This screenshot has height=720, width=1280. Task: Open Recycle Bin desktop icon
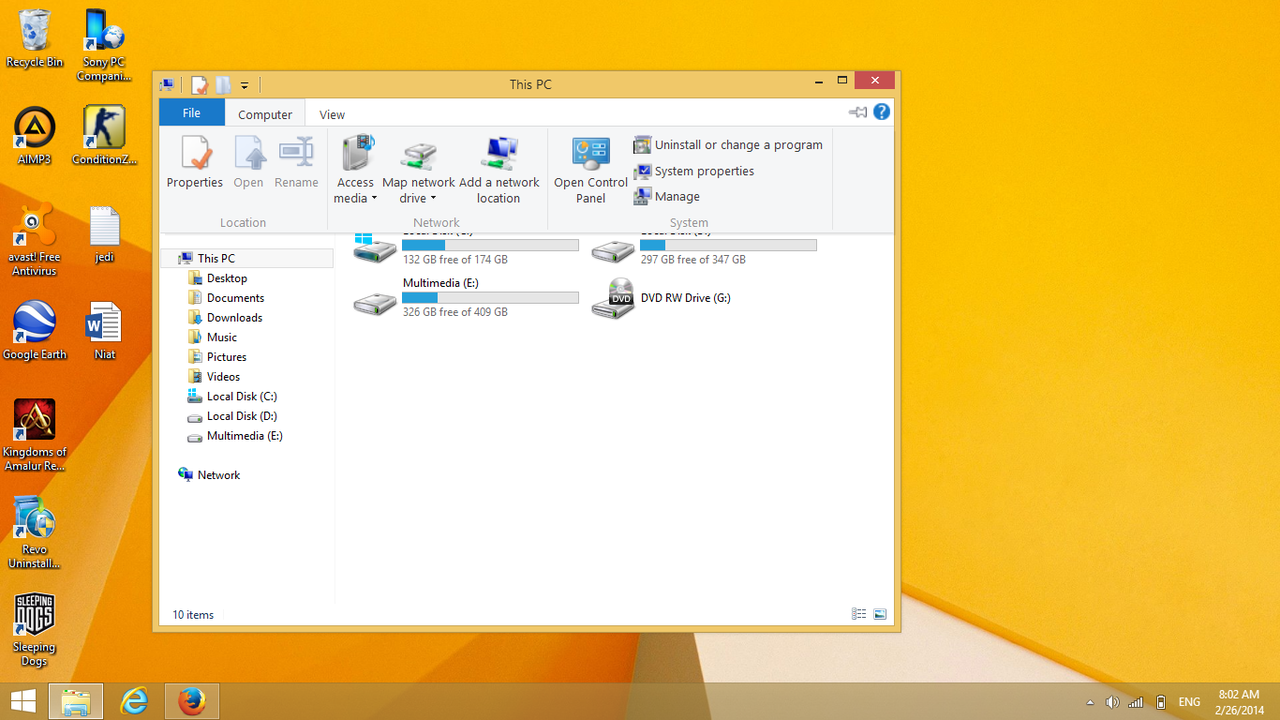tap(35, 39)
